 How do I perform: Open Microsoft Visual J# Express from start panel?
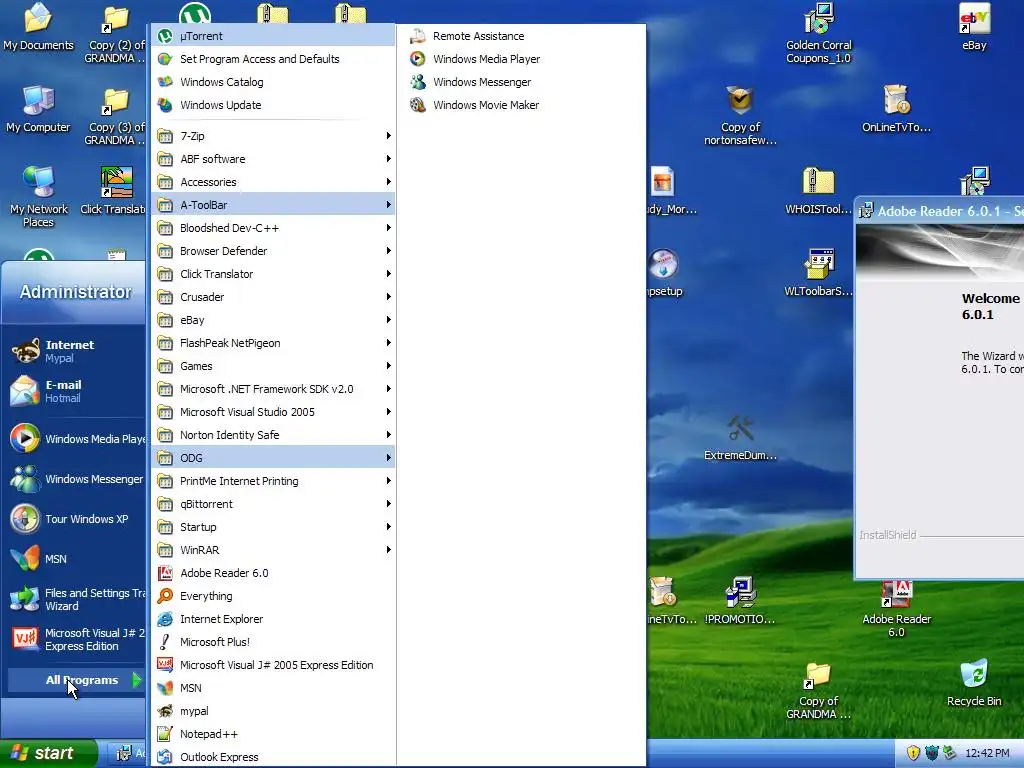coord(75,639)
